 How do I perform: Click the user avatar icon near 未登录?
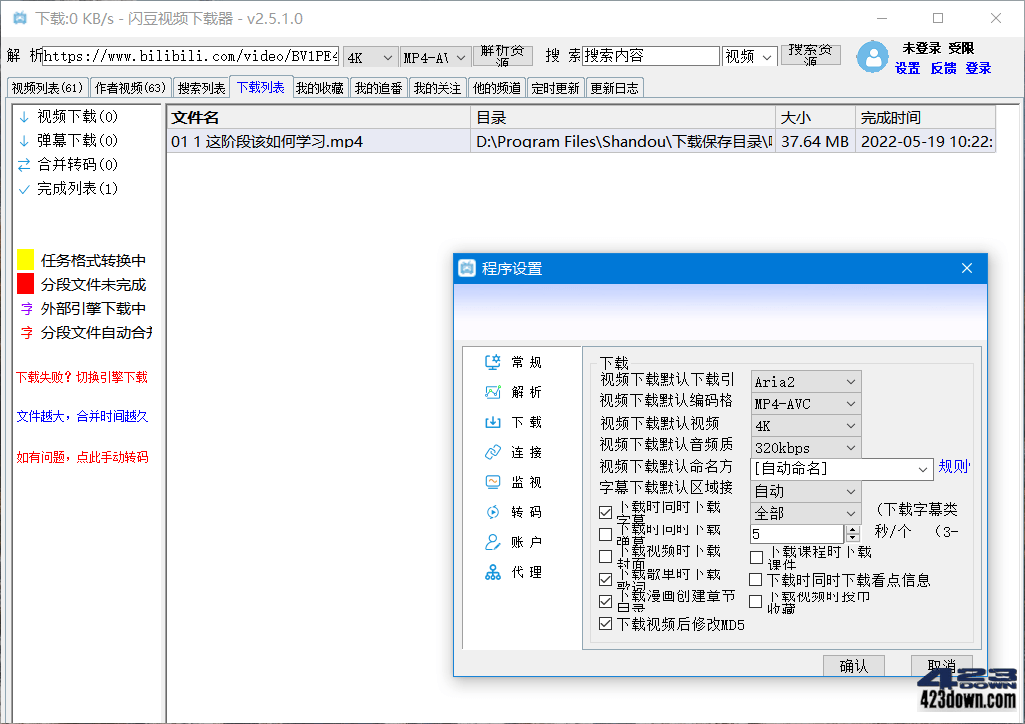[870, 58]
